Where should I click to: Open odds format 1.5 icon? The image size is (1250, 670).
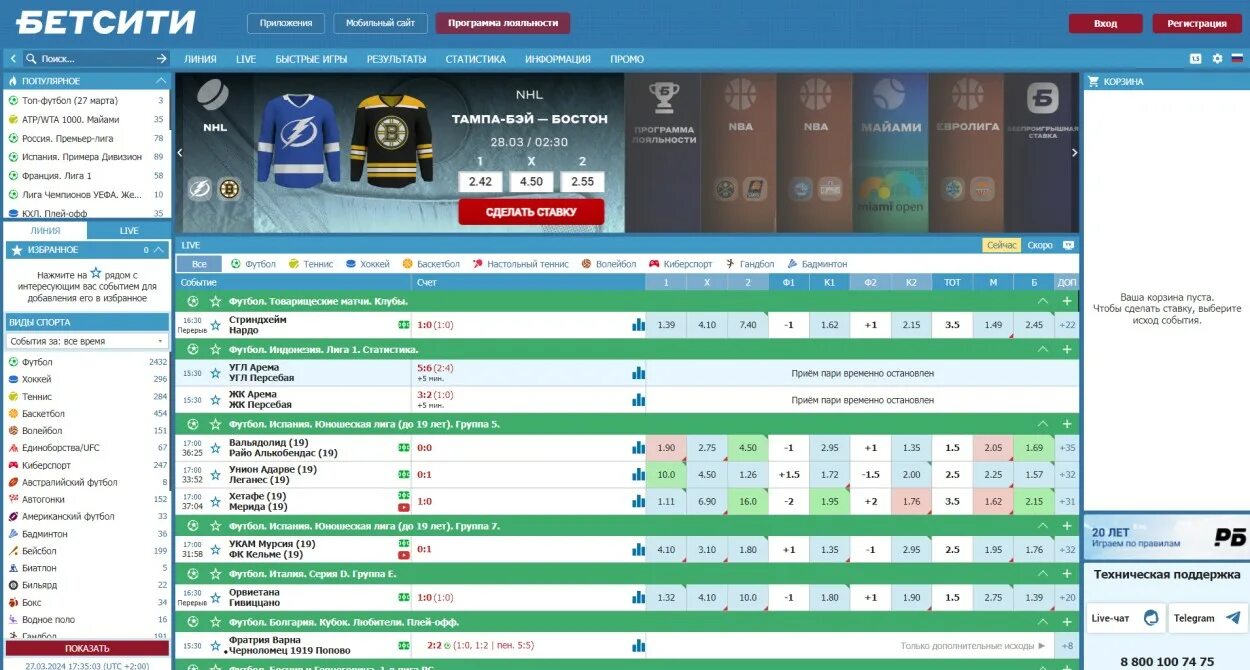pyautogui.click(x=1195, y=59)
